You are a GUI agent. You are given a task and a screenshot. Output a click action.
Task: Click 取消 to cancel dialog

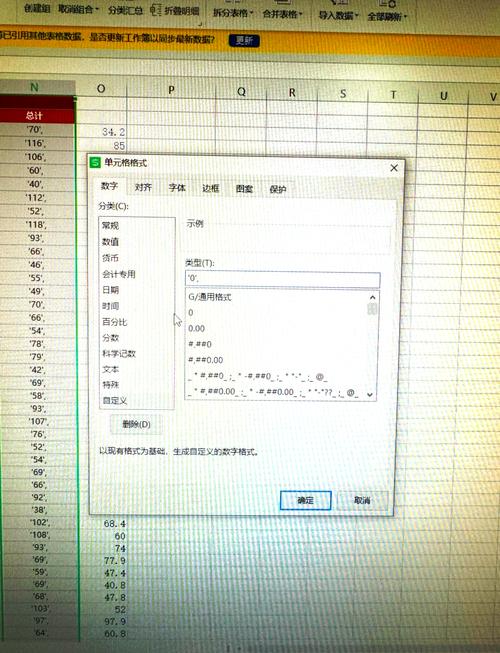pyautogui.click(x=362, y=500)
